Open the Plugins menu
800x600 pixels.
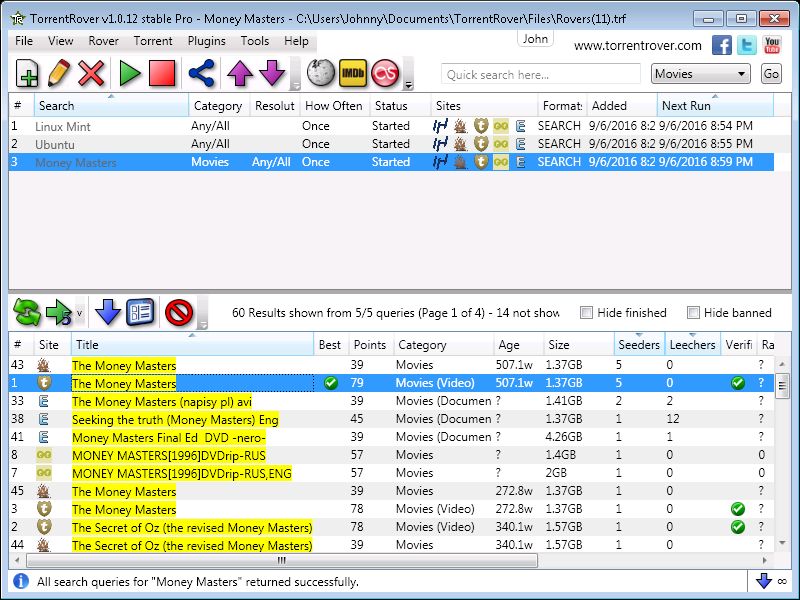(x=207, y=41)
